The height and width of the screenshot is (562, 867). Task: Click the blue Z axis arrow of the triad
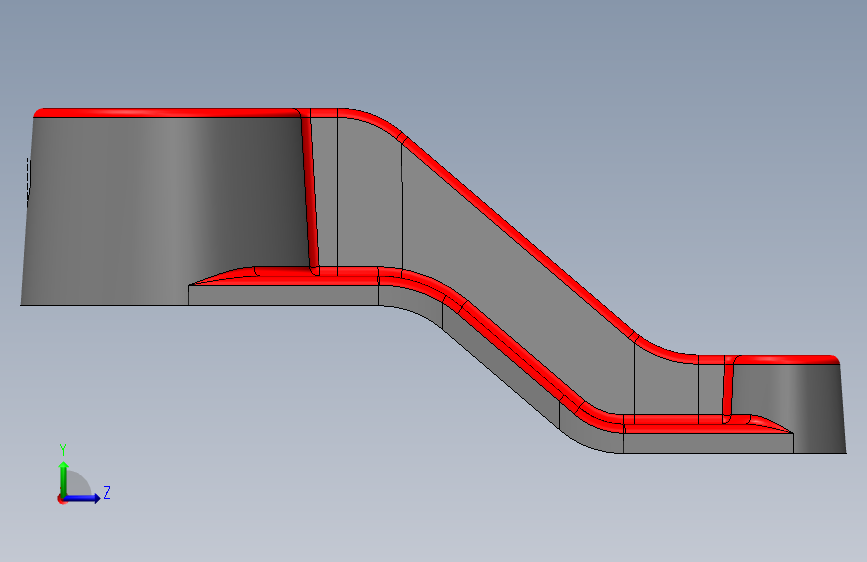coord(84,498)
